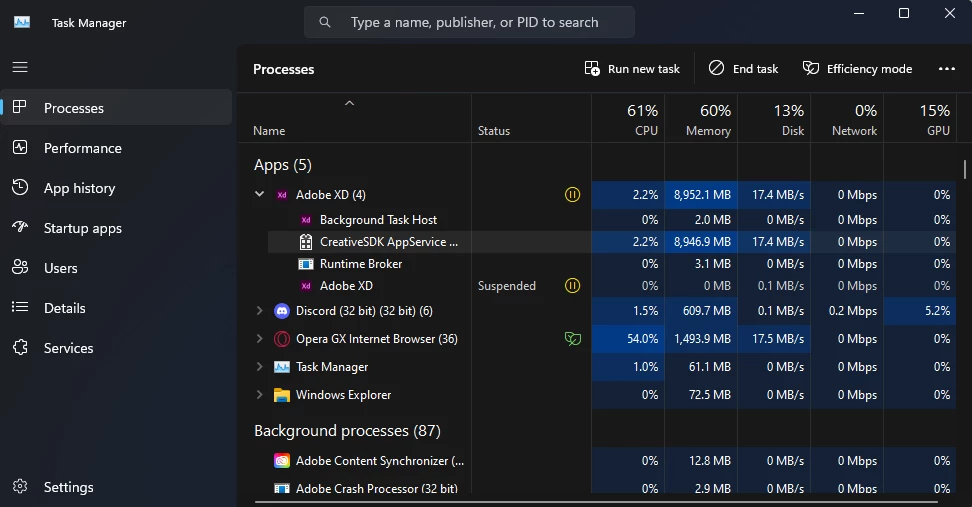Sort by Disk column showing 13%
The width and height of the screenshot is (972, 507).
coord(774,119)
